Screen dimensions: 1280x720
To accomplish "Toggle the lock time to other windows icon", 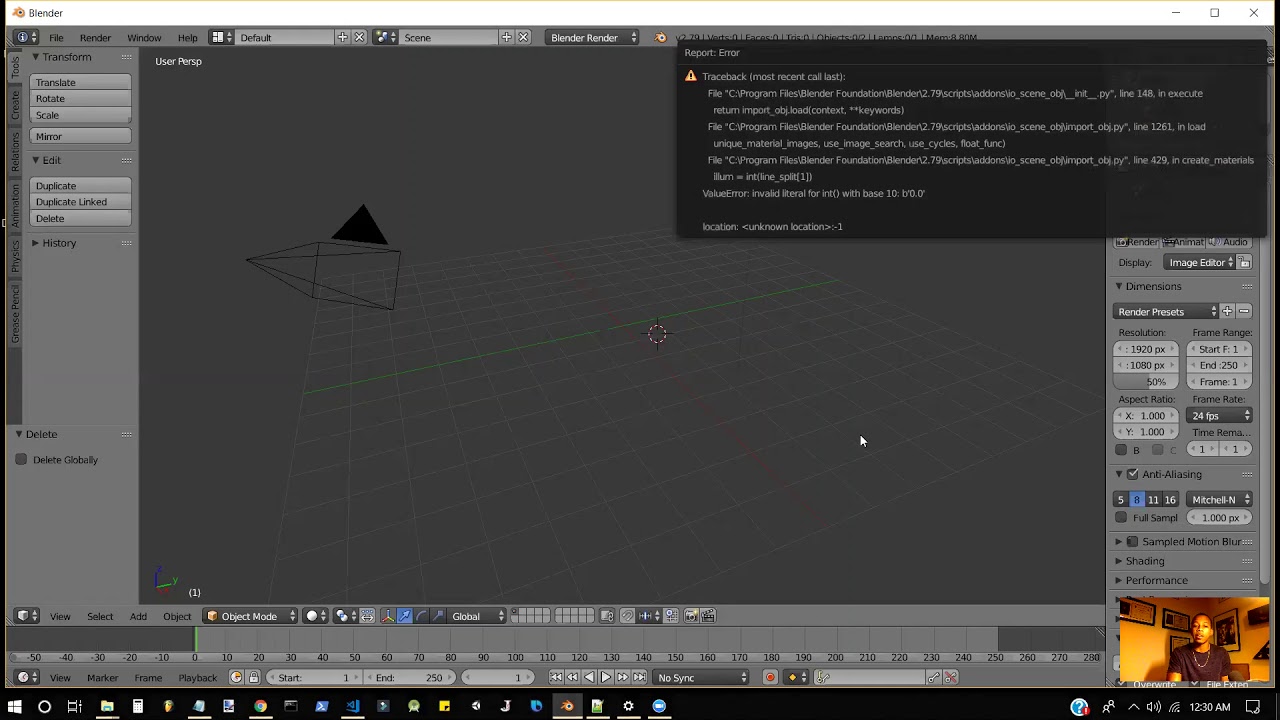I will (253, 678).
